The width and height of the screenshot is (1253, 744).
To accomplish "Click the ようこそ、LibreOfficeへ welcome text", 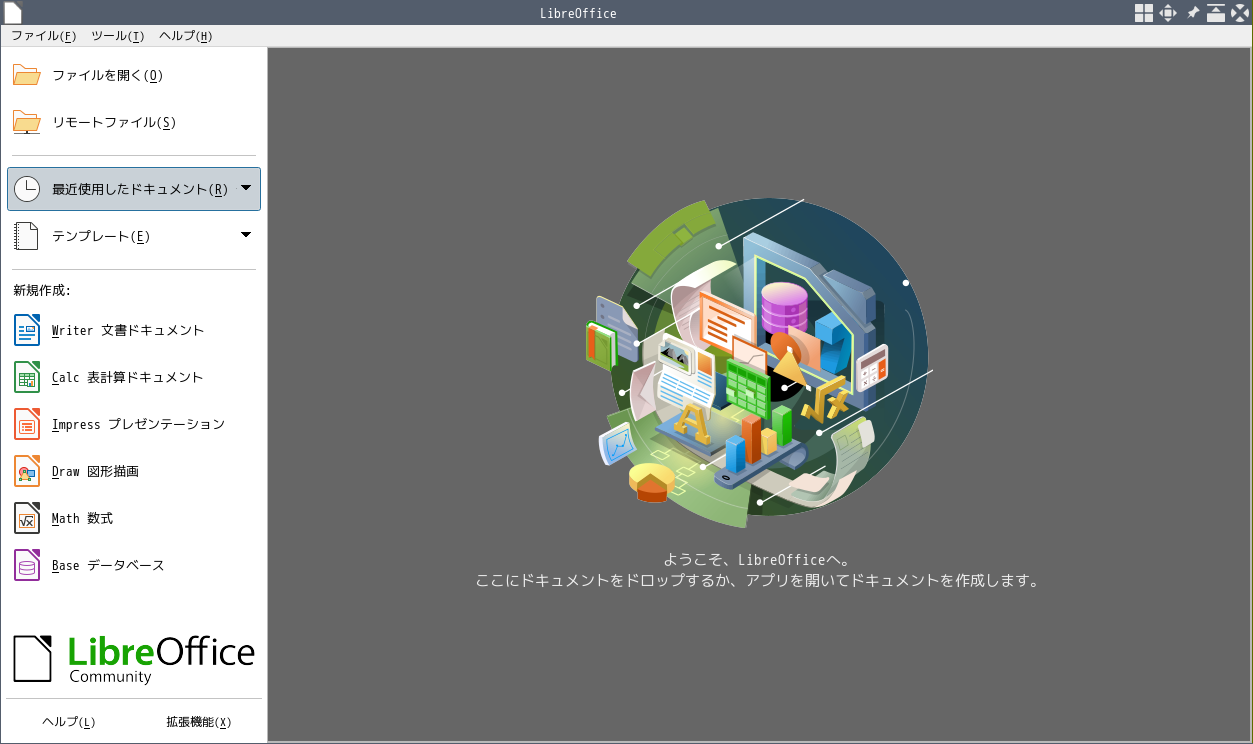I will tap(758, 560).
